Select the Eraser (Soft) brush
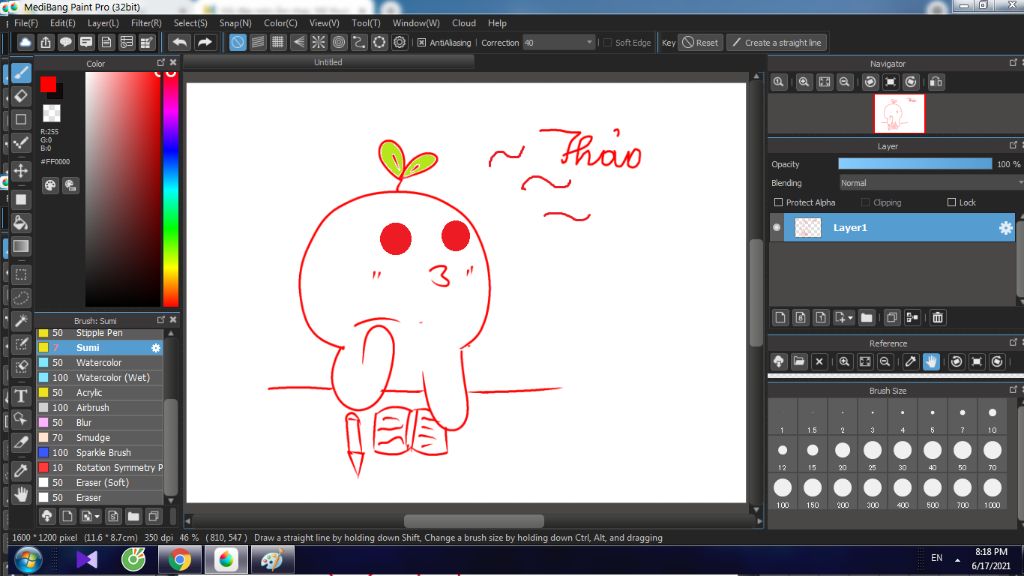The width and height of the screenshot is (1024, 576). (x=99, y=483)
